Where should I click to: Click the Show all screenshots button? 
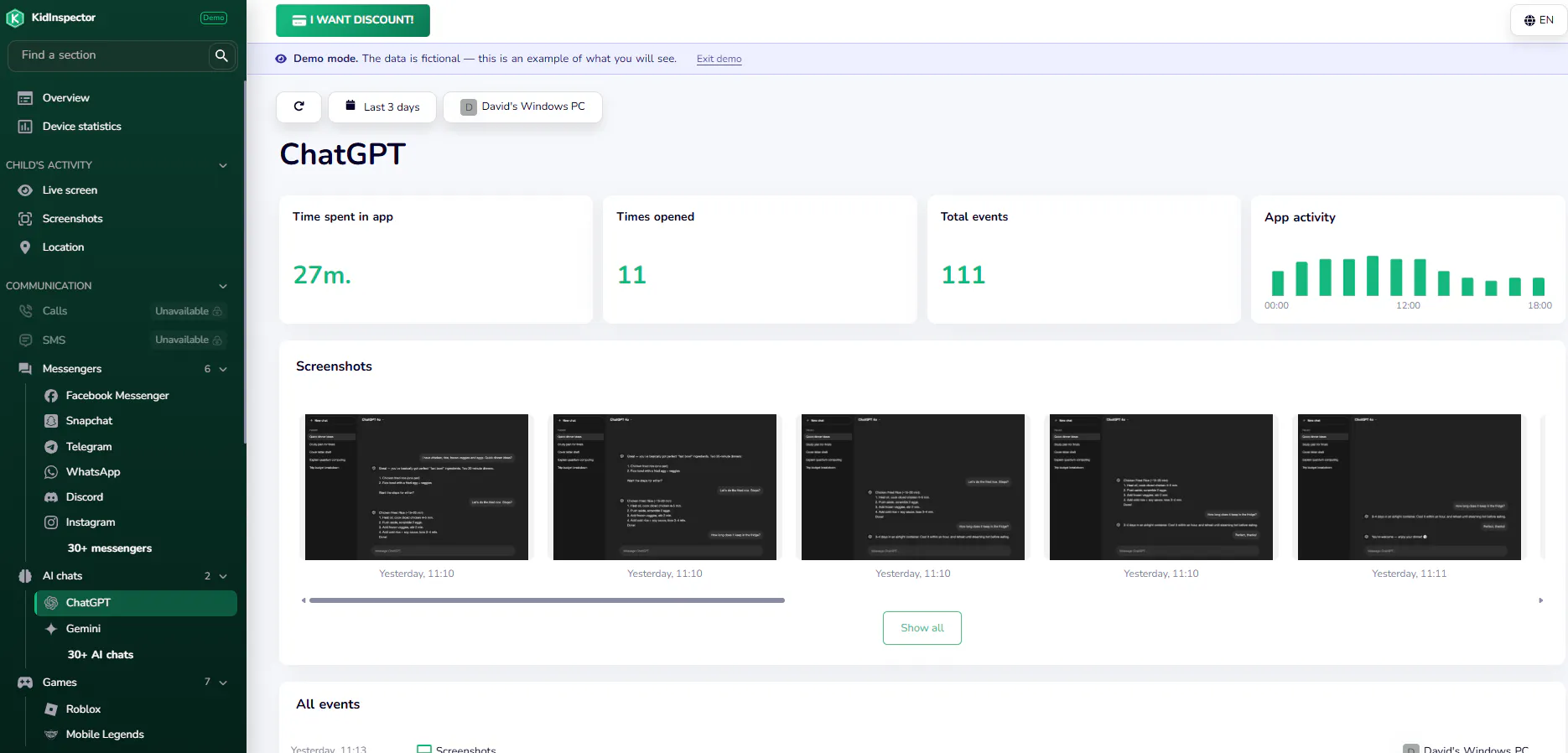(922, 628)
